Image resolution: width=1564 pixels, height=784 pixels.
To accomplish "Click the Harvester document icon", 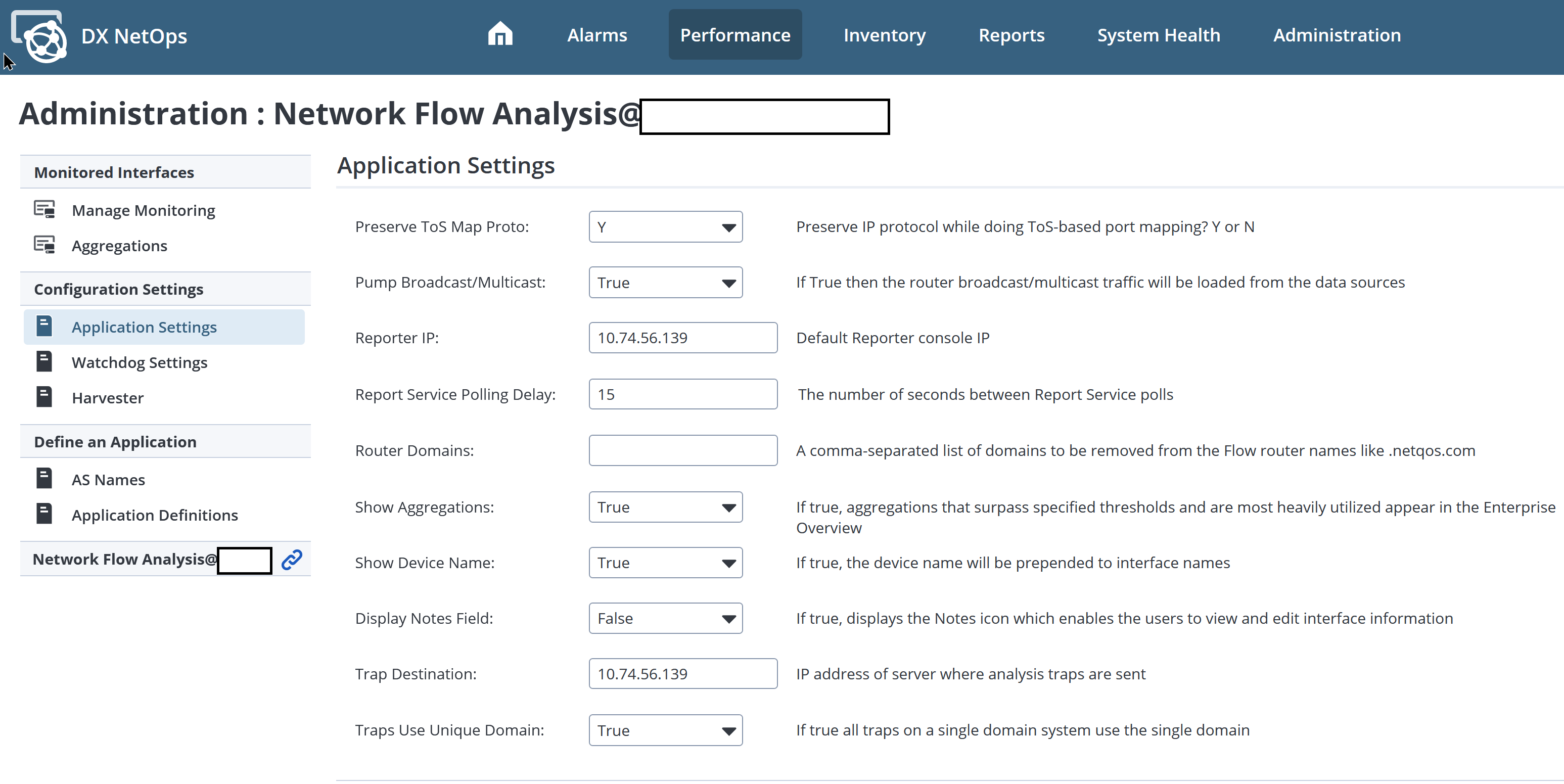I will pos(44,397).
